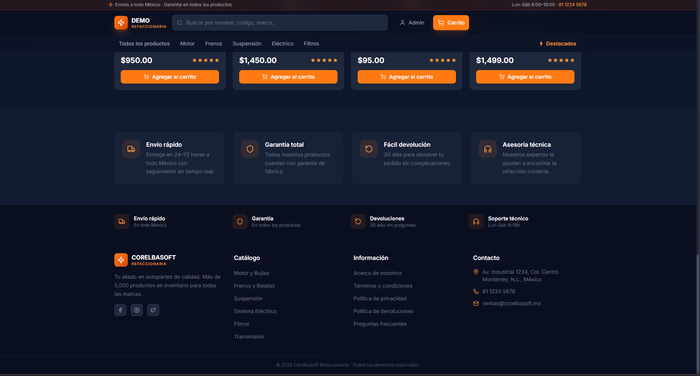The width and height of the screenshot is (700, 376).
Task: Open the Instagram social icon
Action: click(x=137, y=310)
